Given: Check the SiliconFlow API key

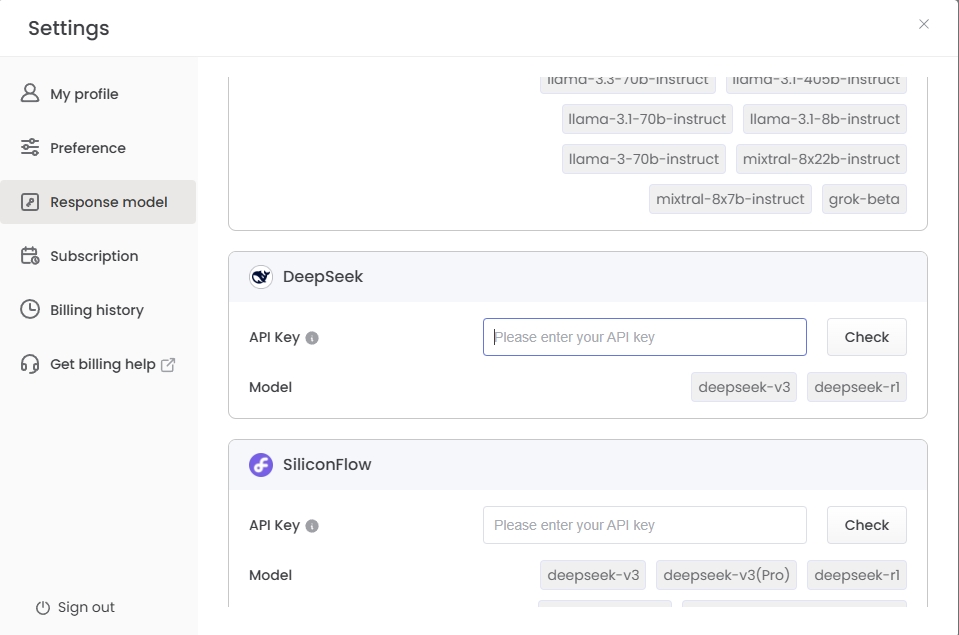Looking at the screenshot, I should pos(866,525).
